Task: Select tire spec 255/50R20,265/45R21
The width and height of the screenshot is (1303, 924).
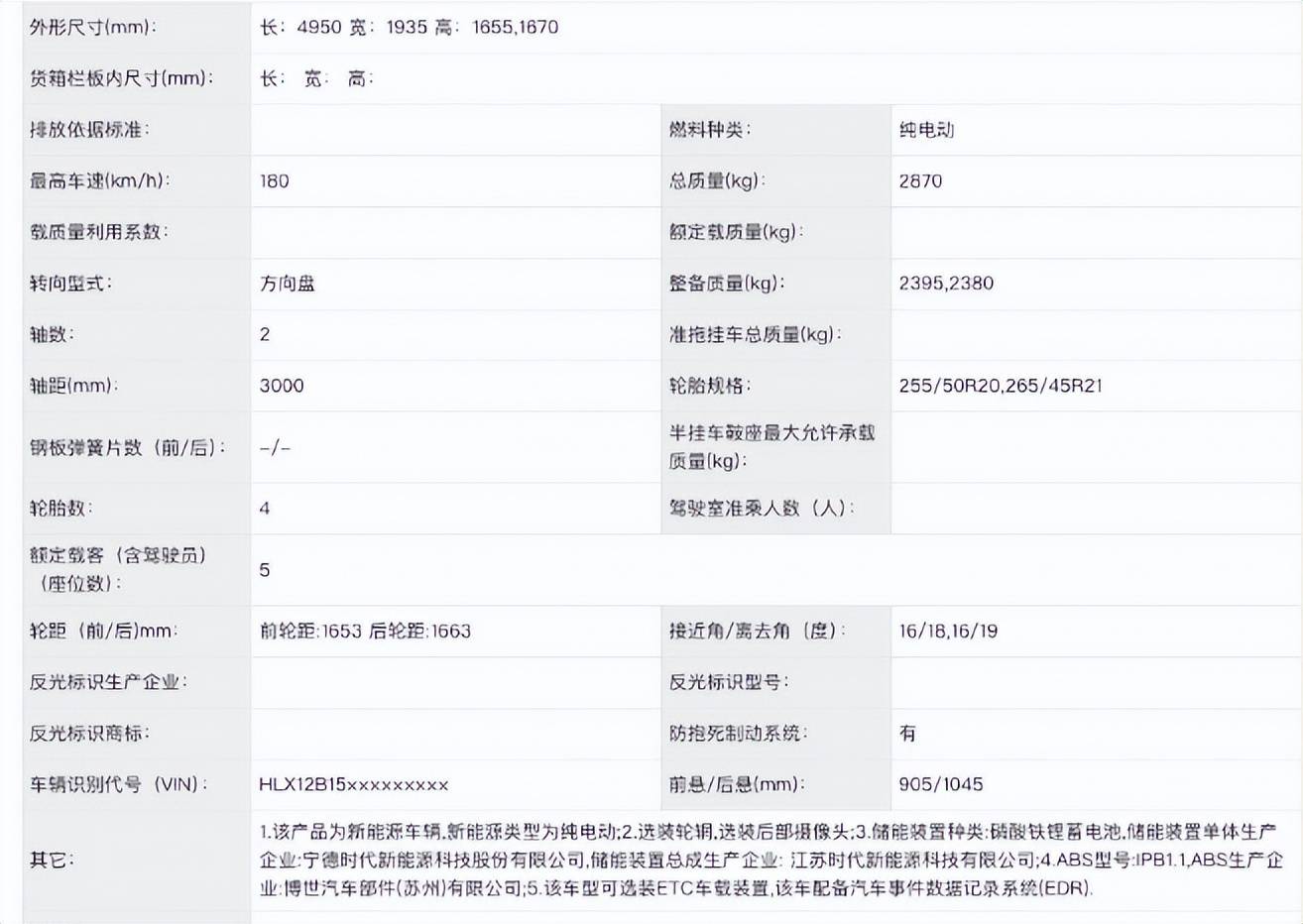Action: [1000, 386]
